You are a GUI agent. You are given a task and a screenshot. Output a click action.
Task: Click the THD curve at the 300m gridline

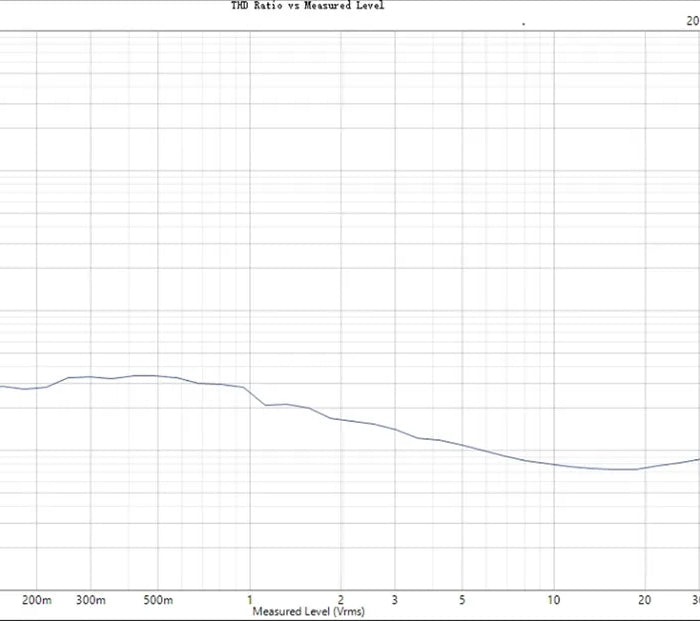[91, 377]
